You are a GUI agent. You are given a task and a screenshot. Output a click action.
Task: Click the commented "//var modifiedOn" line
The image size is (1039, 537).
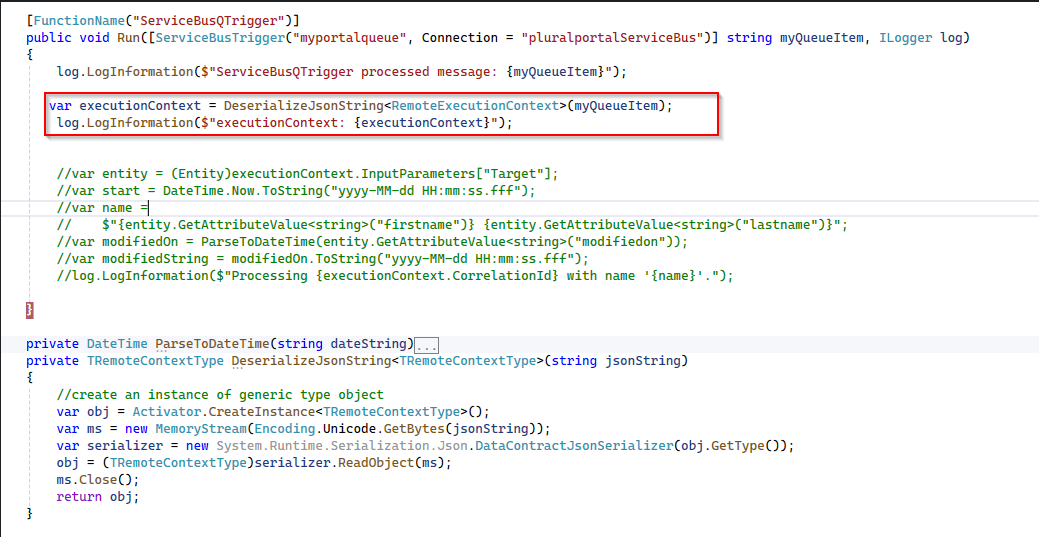[372, 242]
